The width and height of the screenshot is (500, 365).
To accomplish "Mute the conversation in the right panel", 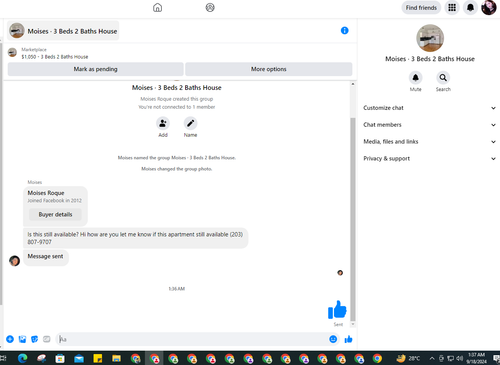I will (x=415, y=78).
